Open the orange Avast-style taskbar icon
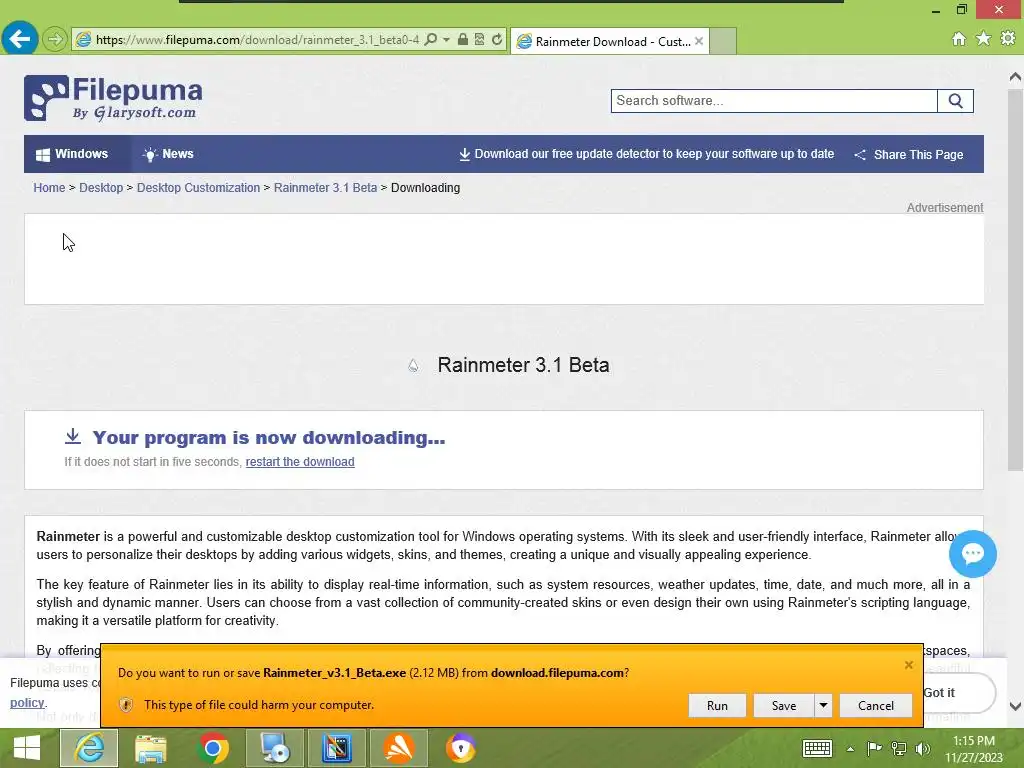The image size is (1024, 768). [x=398, y=748]
